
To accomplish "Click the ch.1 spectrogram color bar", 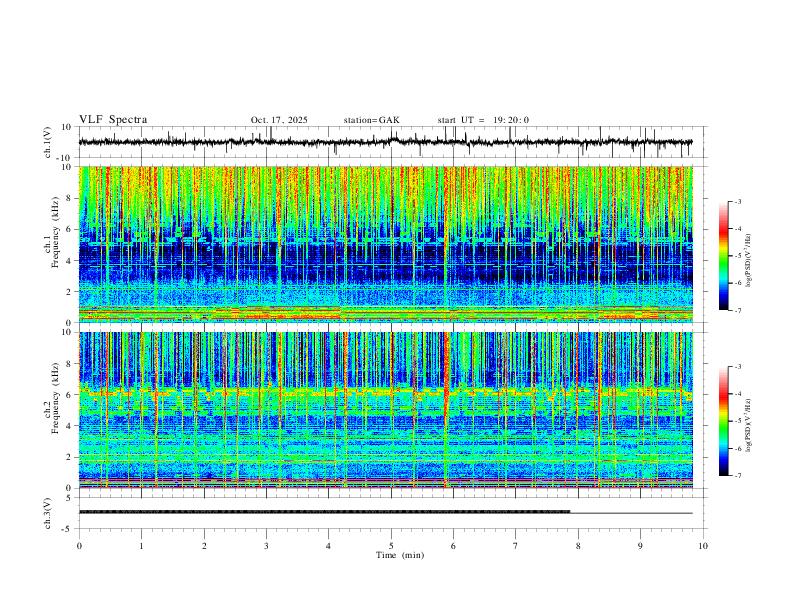I will pos(723,256).
